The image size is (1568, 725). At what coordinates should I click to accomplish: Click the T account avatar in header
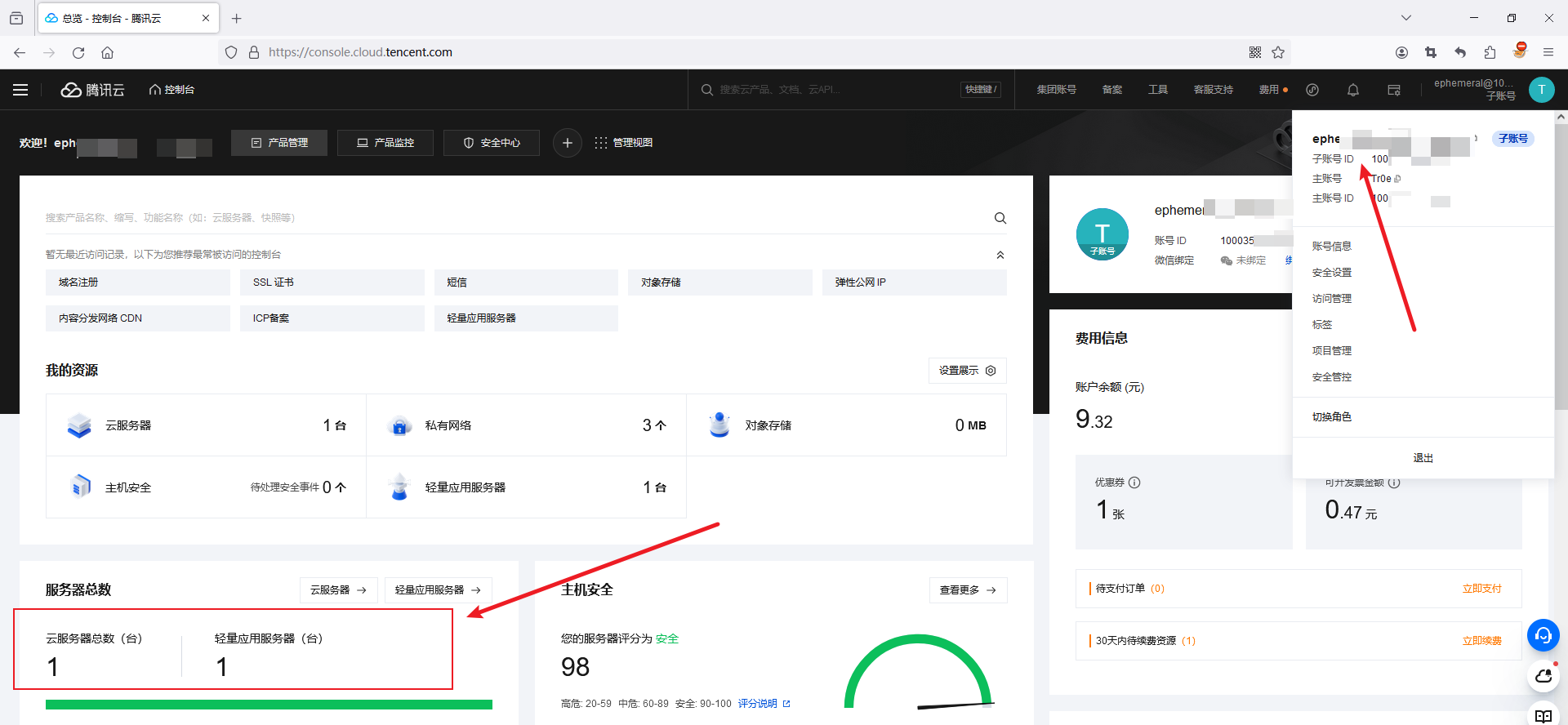pos(1541,90)
